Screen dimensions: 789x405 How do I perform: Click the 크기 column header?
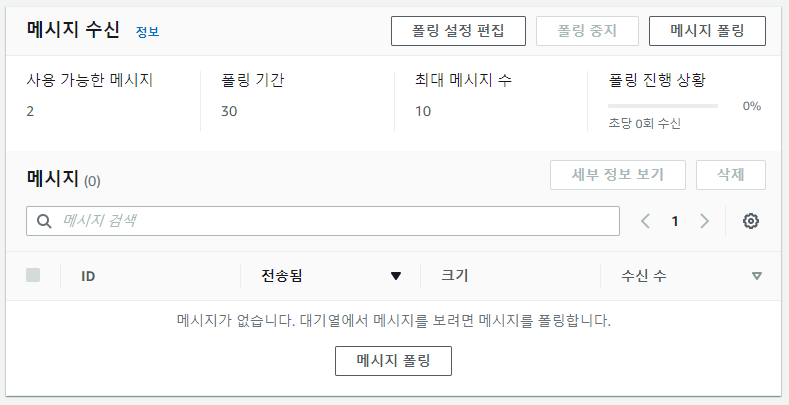[455, 276]
